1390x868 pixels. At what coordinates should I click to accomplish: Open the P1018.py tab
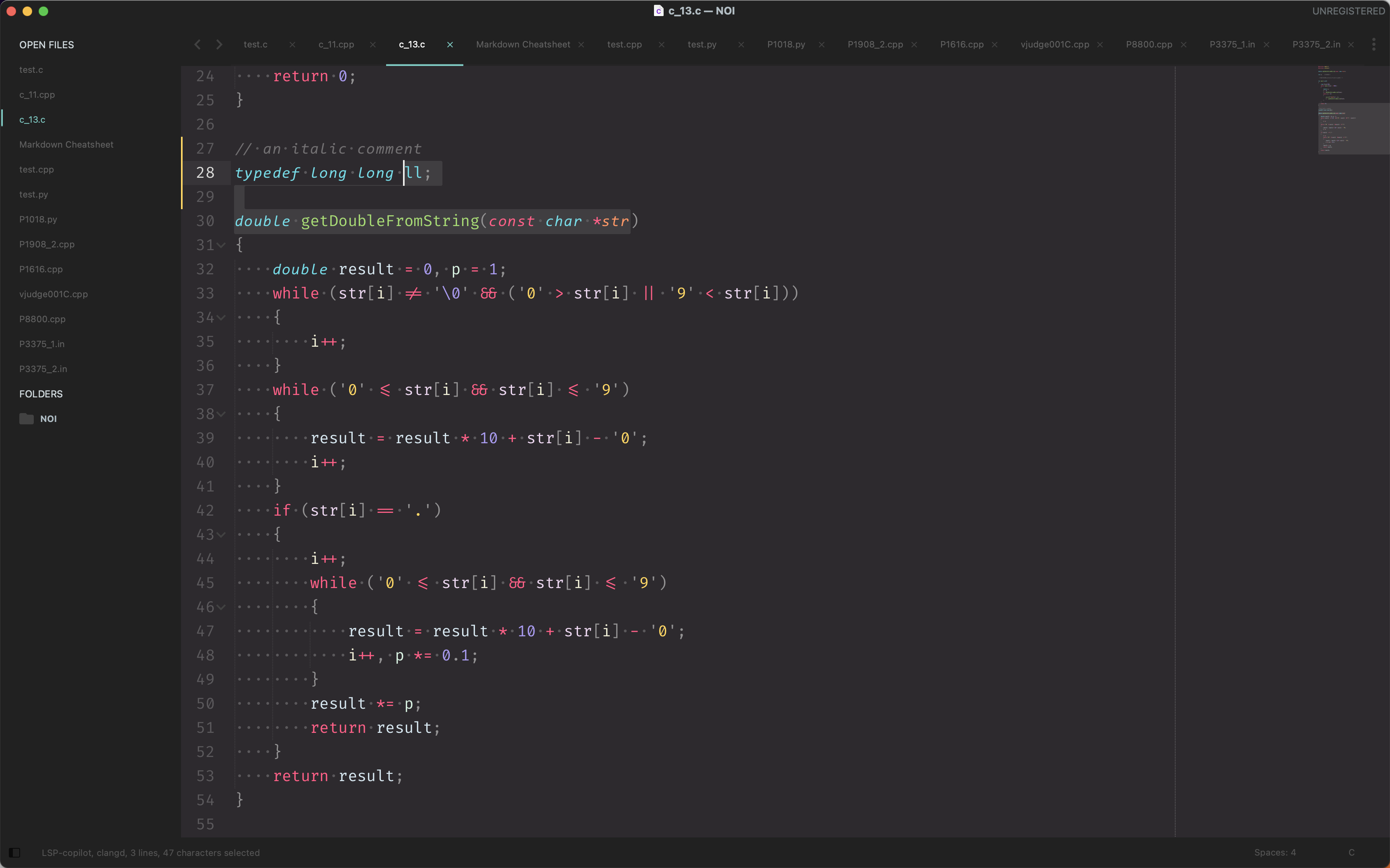pyautogui.click(x=785, y=44)
